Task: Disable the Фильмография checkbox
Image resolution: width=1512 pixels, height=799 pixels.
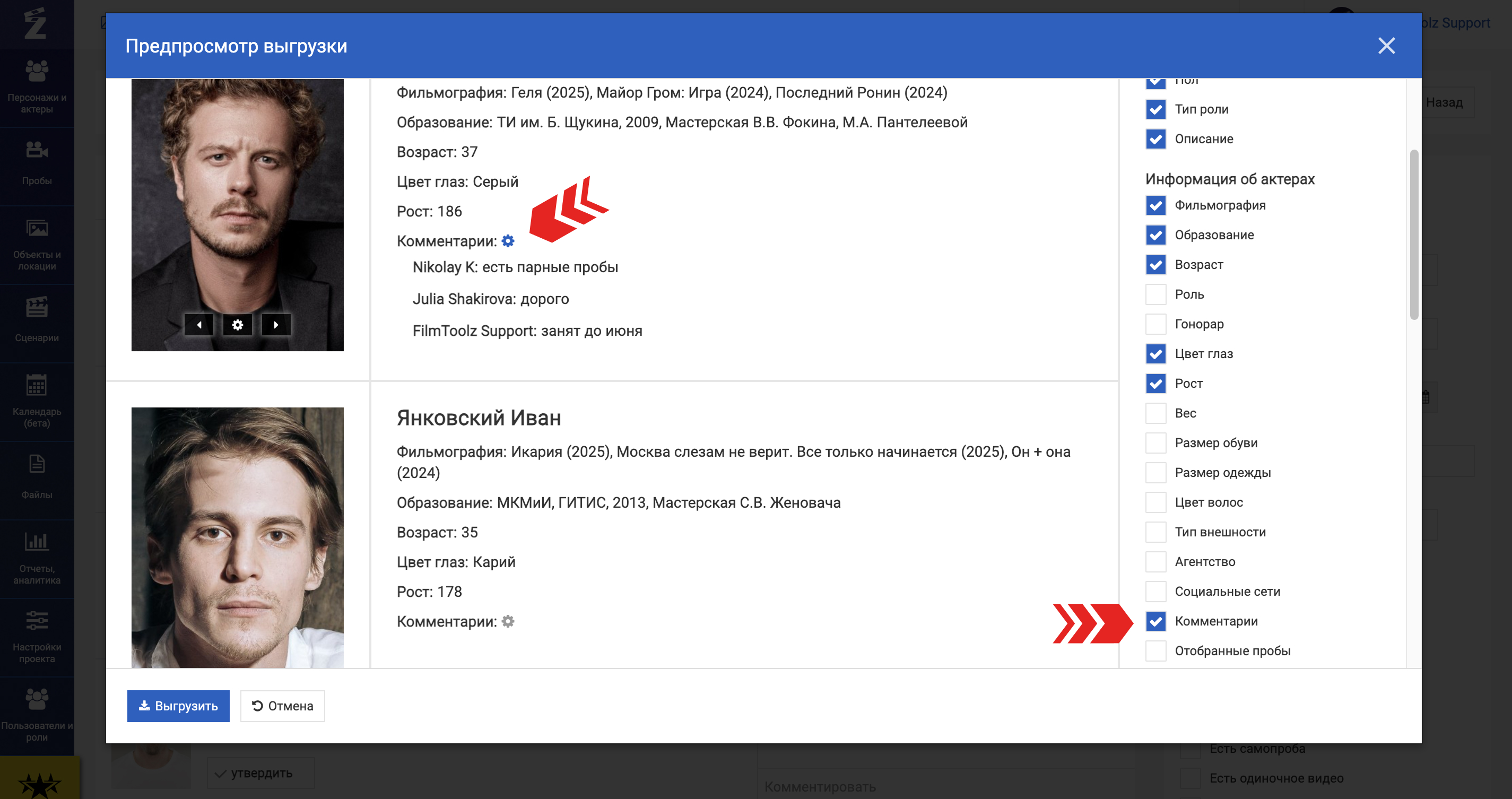Action: (x=1155, y=205)
